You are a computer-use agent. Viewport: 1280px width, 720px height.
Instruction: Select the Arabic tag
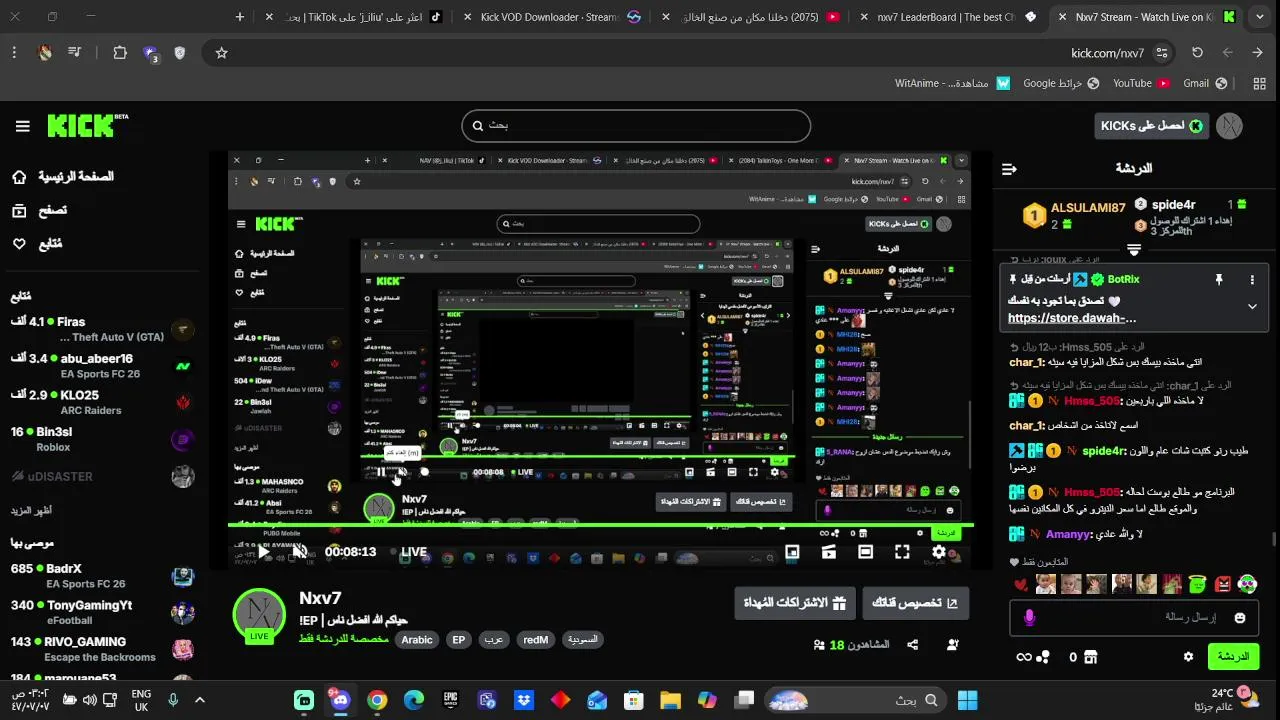417,640
